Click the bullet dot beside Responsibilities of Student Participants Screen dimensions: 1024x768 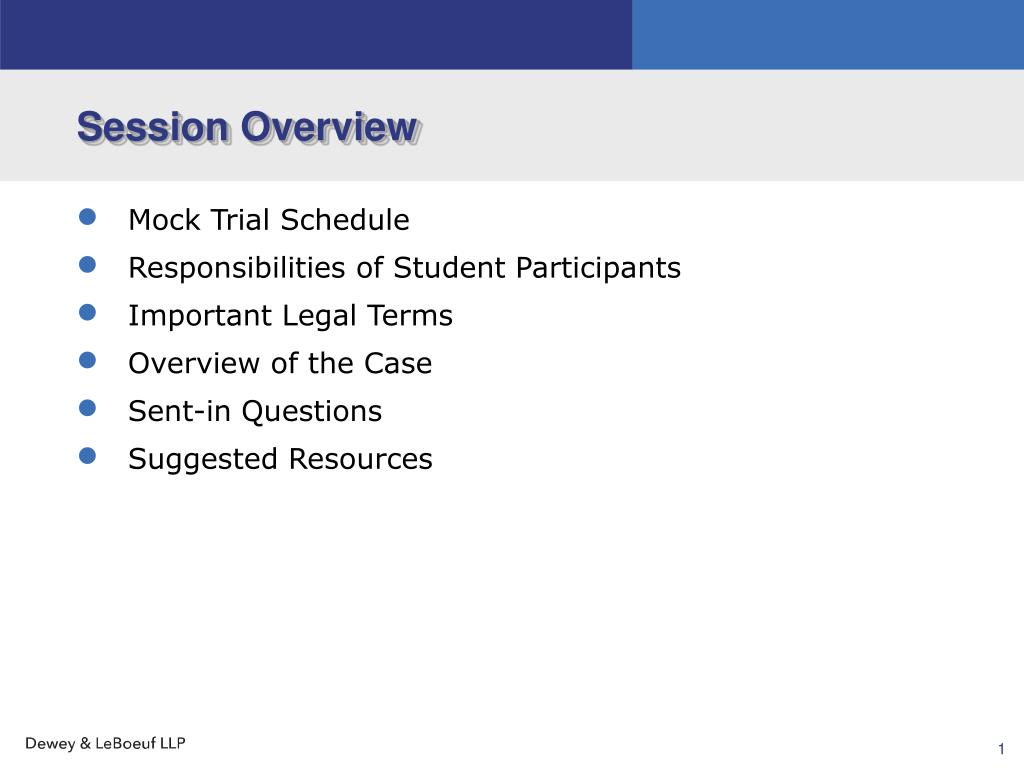[88, 264]
